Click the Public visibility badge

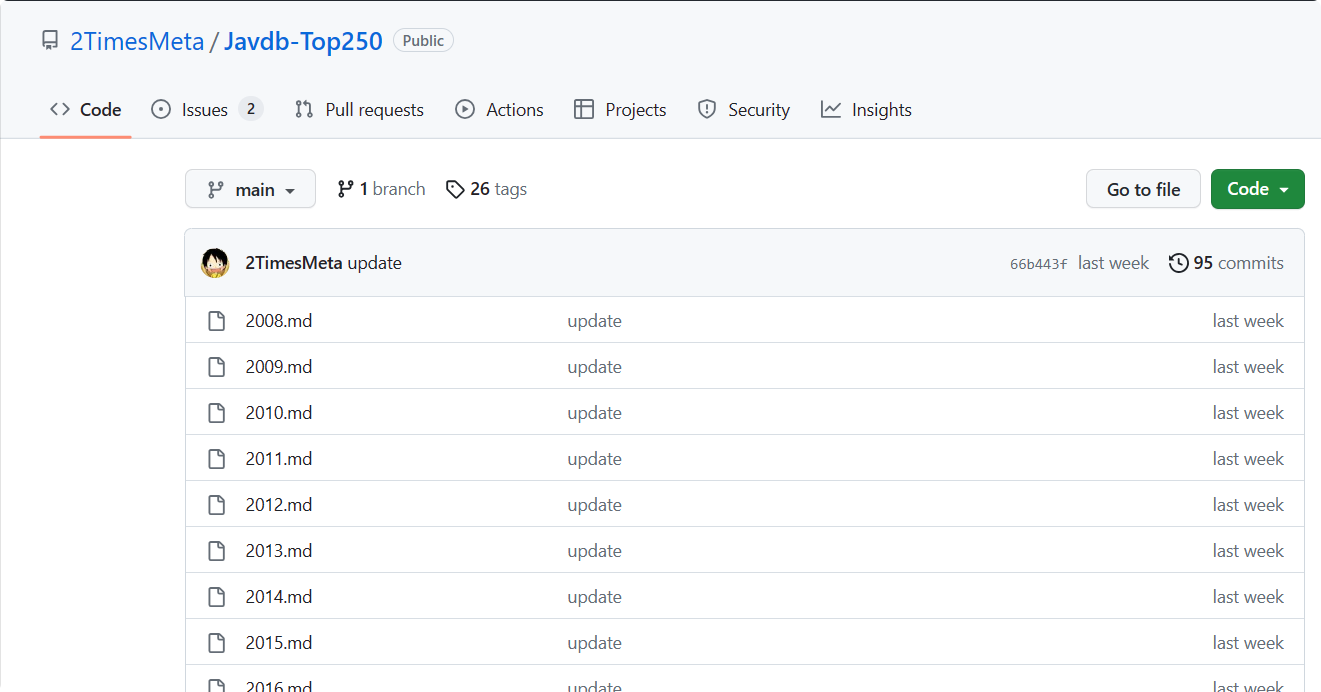coord(423,40)
